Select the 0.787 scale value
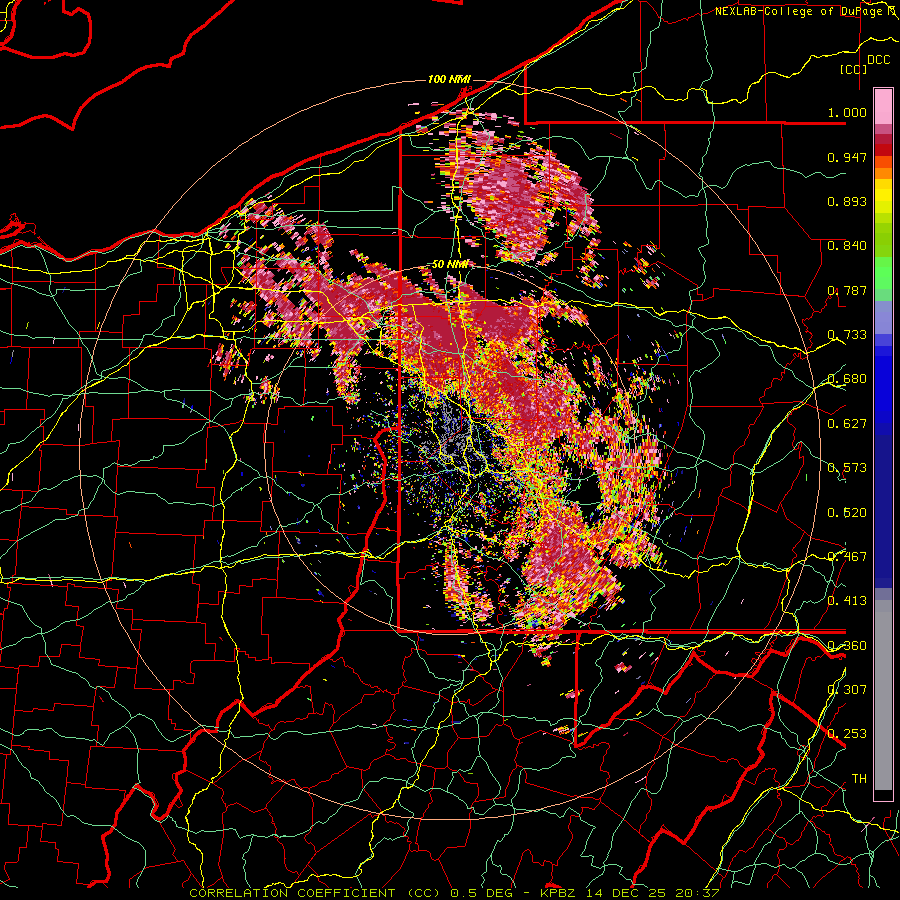 point(847,290)
